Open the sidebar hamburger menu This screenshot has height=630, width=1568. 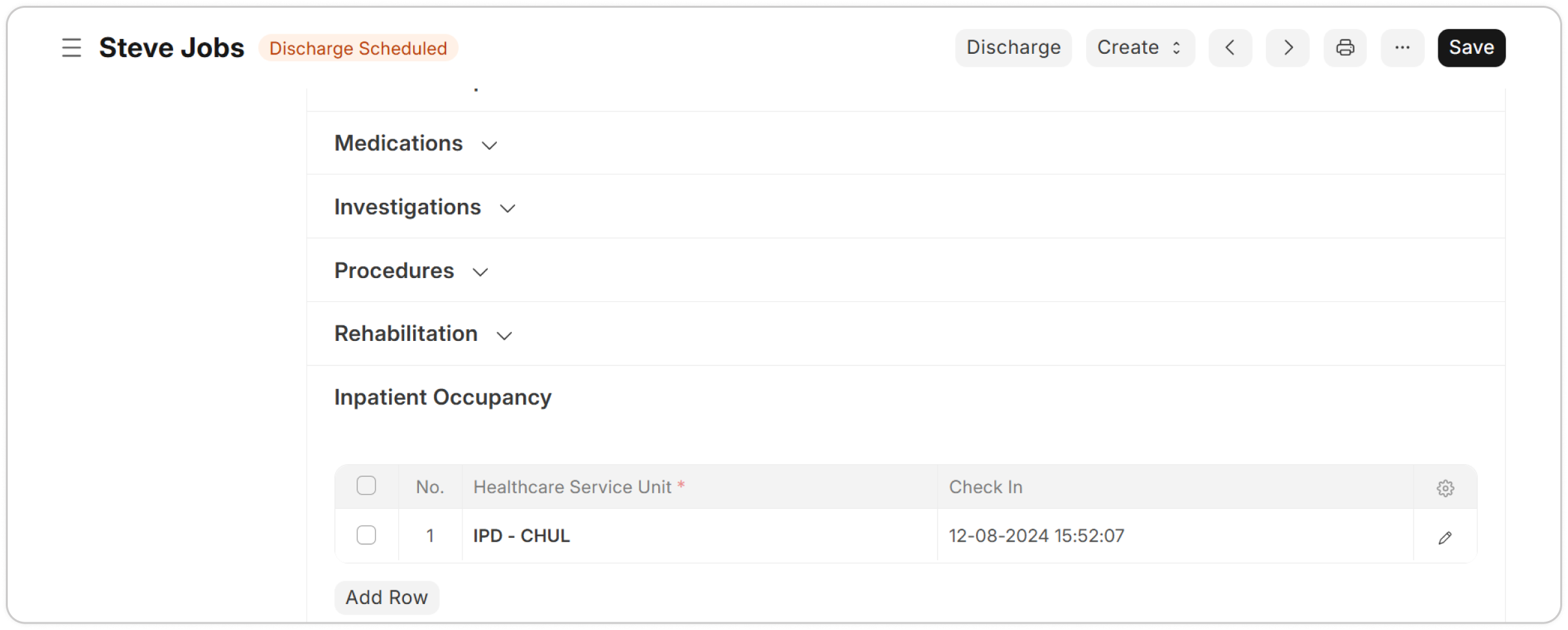(71, 47)
